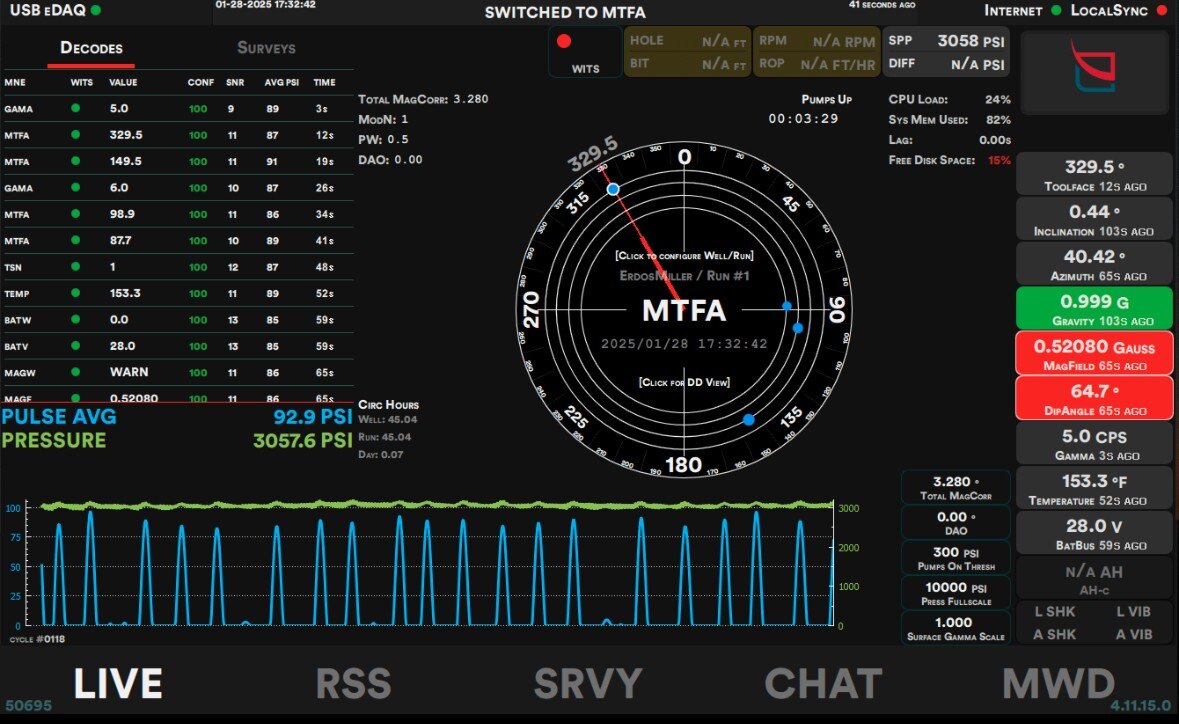Click Configure Well/Run link on dial
1179x724 pixels.
[x=684, y=256]
